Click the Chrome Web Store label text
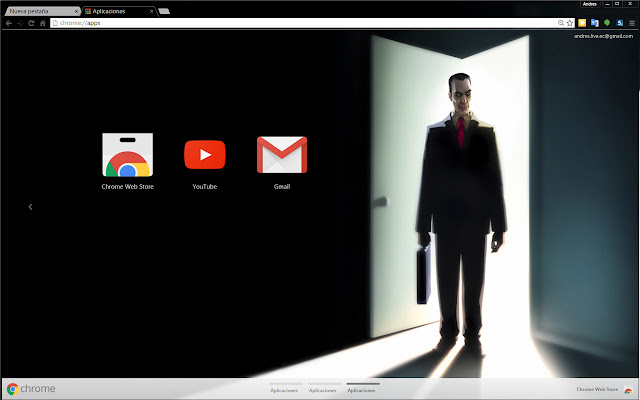Image resolution: width=640 pixels, height=400 pixels. tap(128, 187)
